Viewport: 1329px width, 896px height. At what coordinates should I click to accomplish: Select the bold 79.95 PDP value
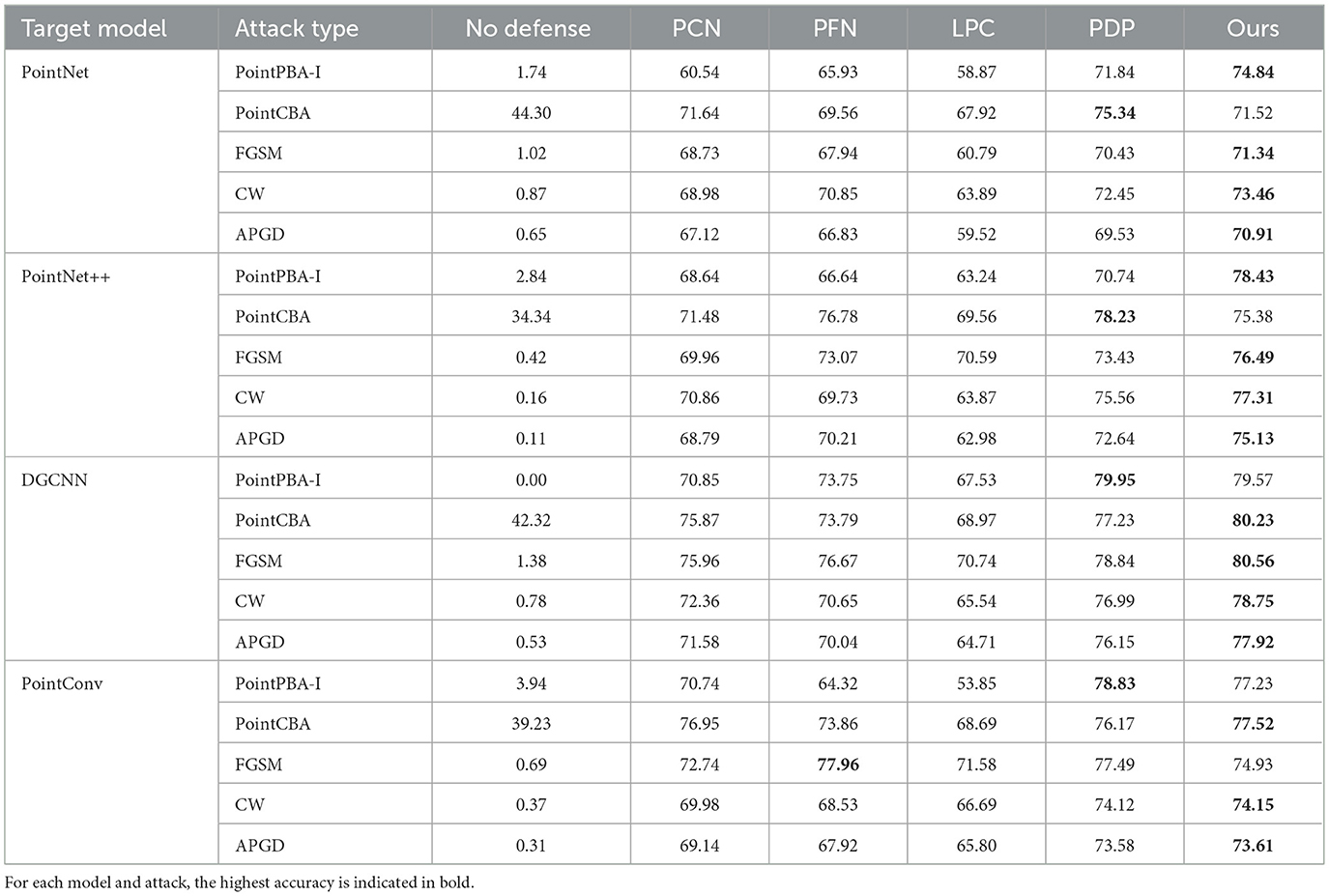pyautogui.click(x=1114, y=480)
